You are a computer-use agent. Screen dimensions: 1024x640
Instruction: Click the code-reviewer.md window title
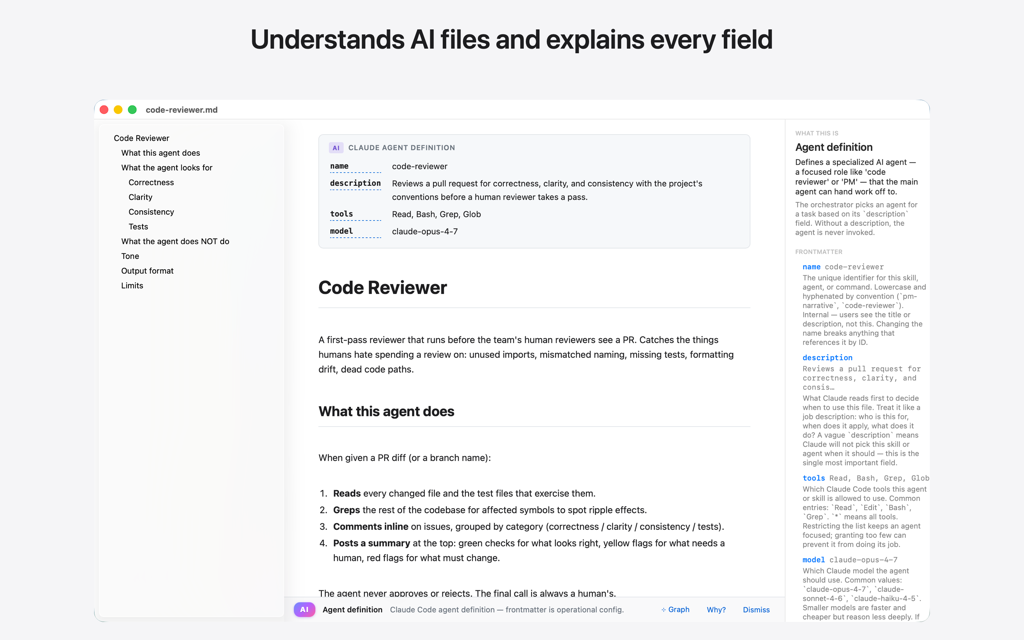click(182, 110)
